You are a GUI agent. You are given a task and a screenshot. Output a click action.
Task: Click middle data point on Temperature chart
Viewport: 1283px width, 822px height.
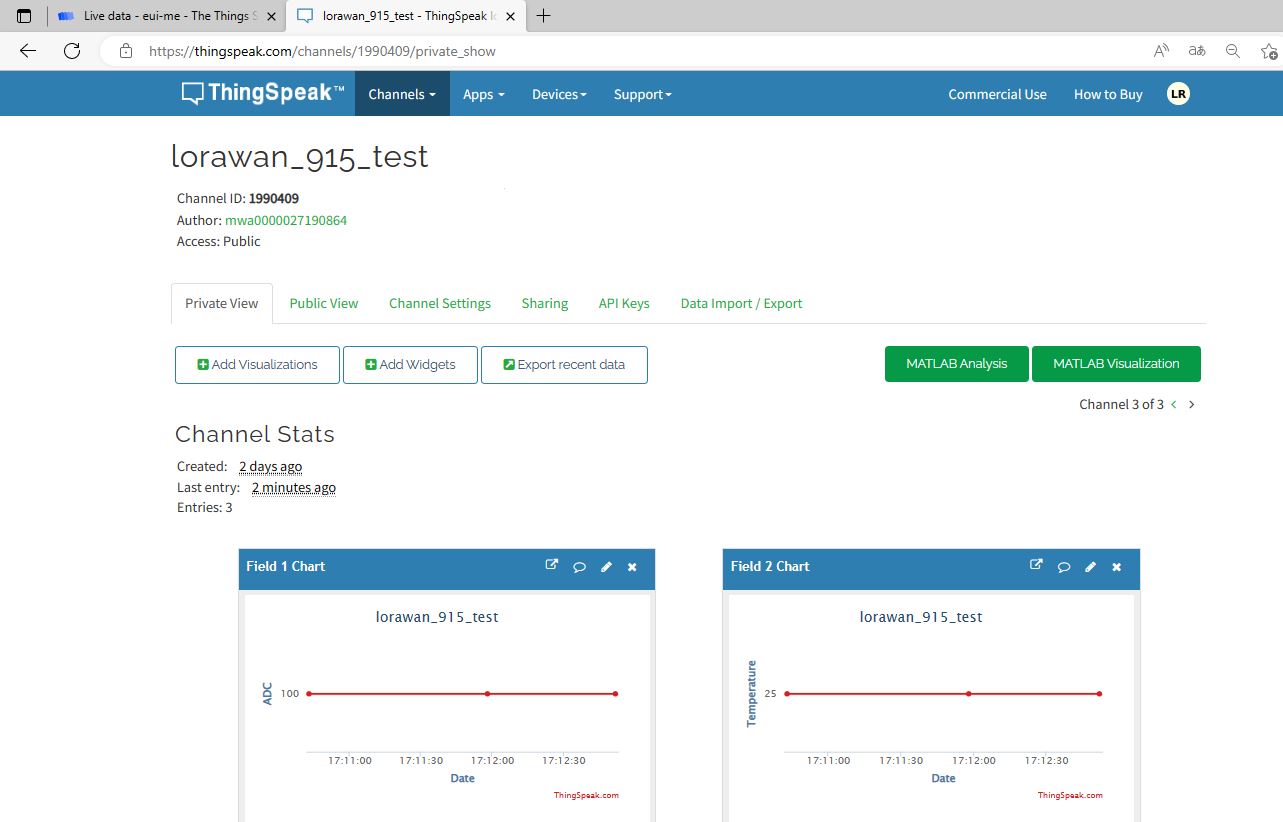(969, 693)
